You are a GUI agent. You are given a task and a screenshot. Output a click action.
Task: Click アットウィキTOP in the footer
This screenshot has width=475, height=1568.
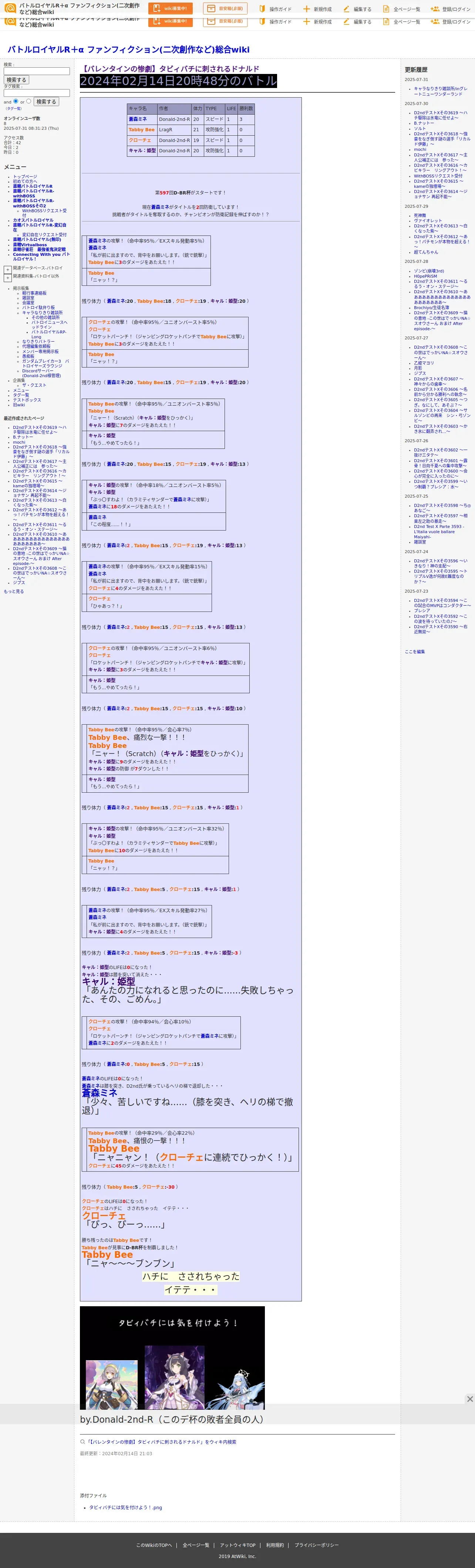click(237, 1545)
